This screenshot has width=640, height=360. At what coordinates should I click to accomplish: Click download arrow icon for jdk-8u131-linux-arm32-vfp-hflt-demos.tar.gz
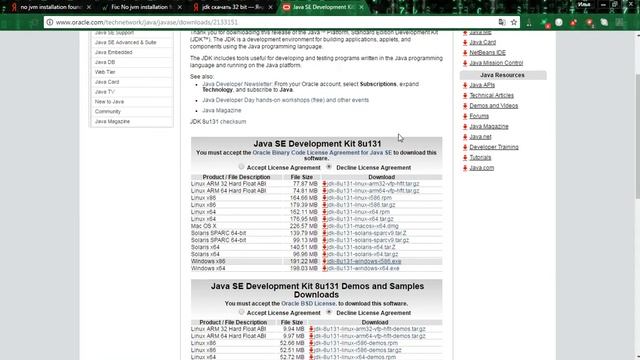(311, 329)
